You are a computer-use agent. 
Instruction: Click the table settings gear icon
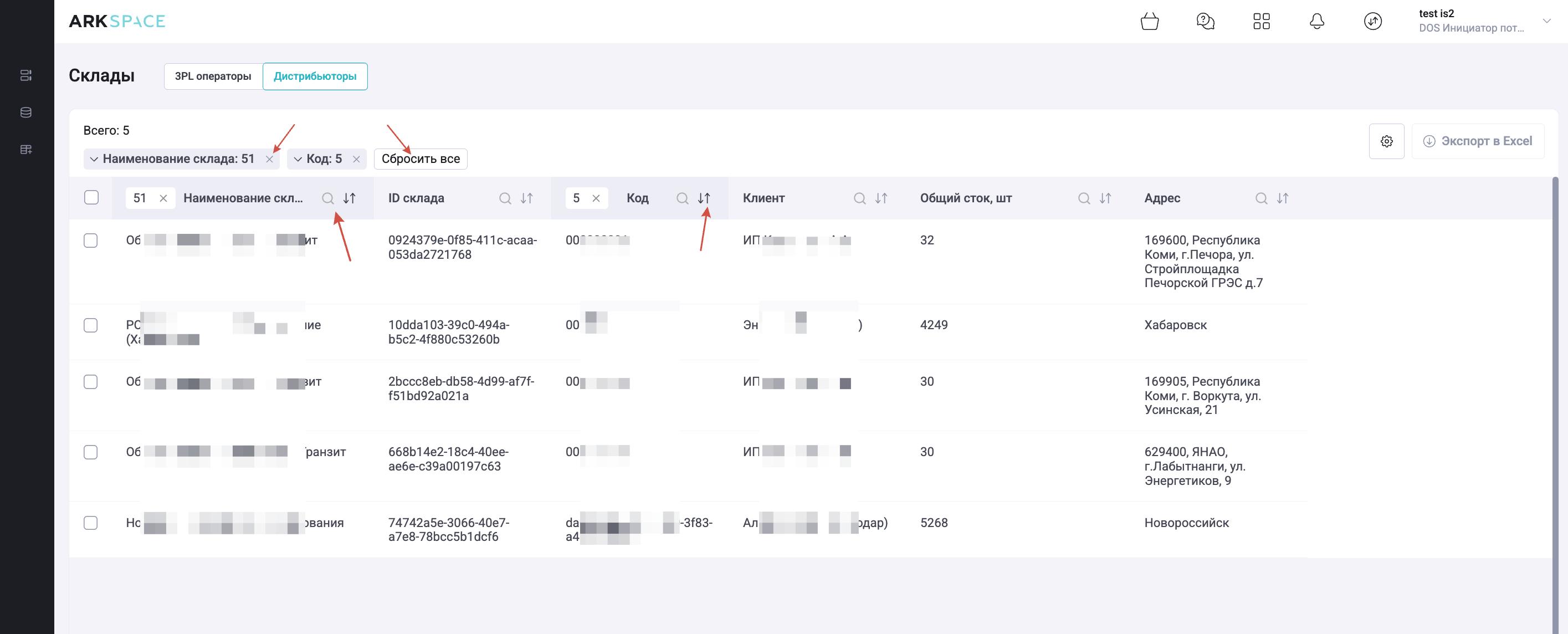pyautogui.click(x=1386, y=141)
